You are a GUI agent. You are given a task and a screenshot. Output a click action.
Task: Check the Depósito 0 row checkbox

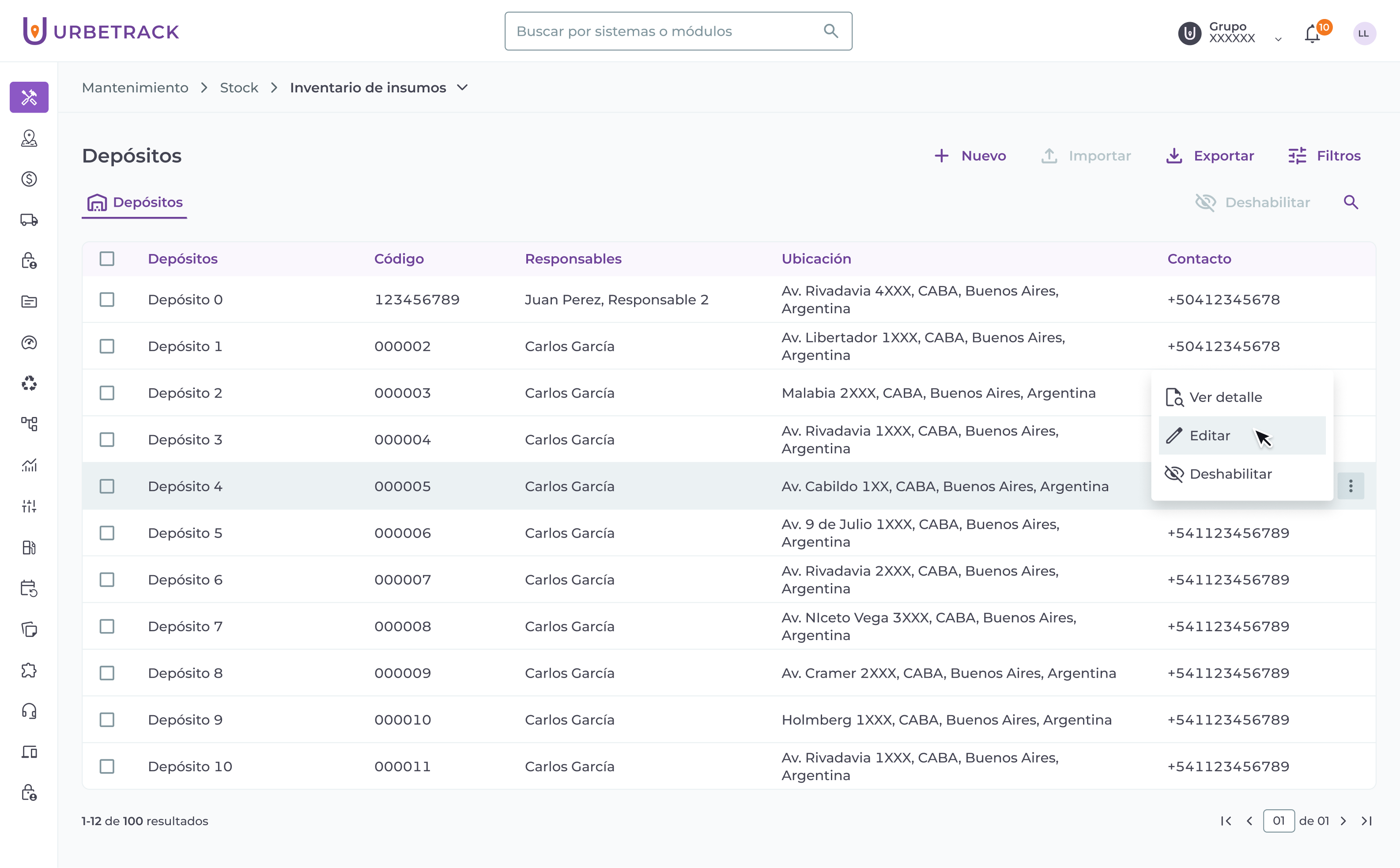point(107,299)
